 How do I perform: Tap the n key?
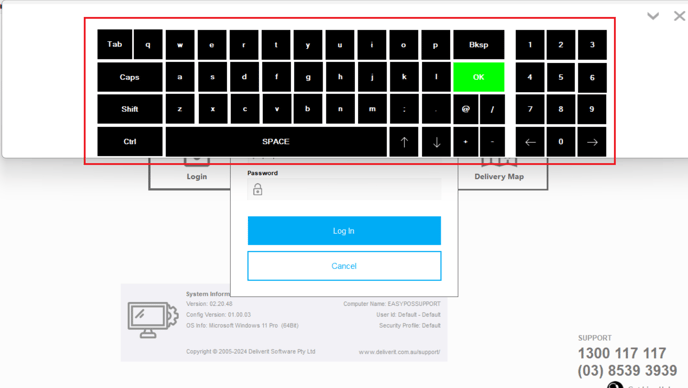340,109
